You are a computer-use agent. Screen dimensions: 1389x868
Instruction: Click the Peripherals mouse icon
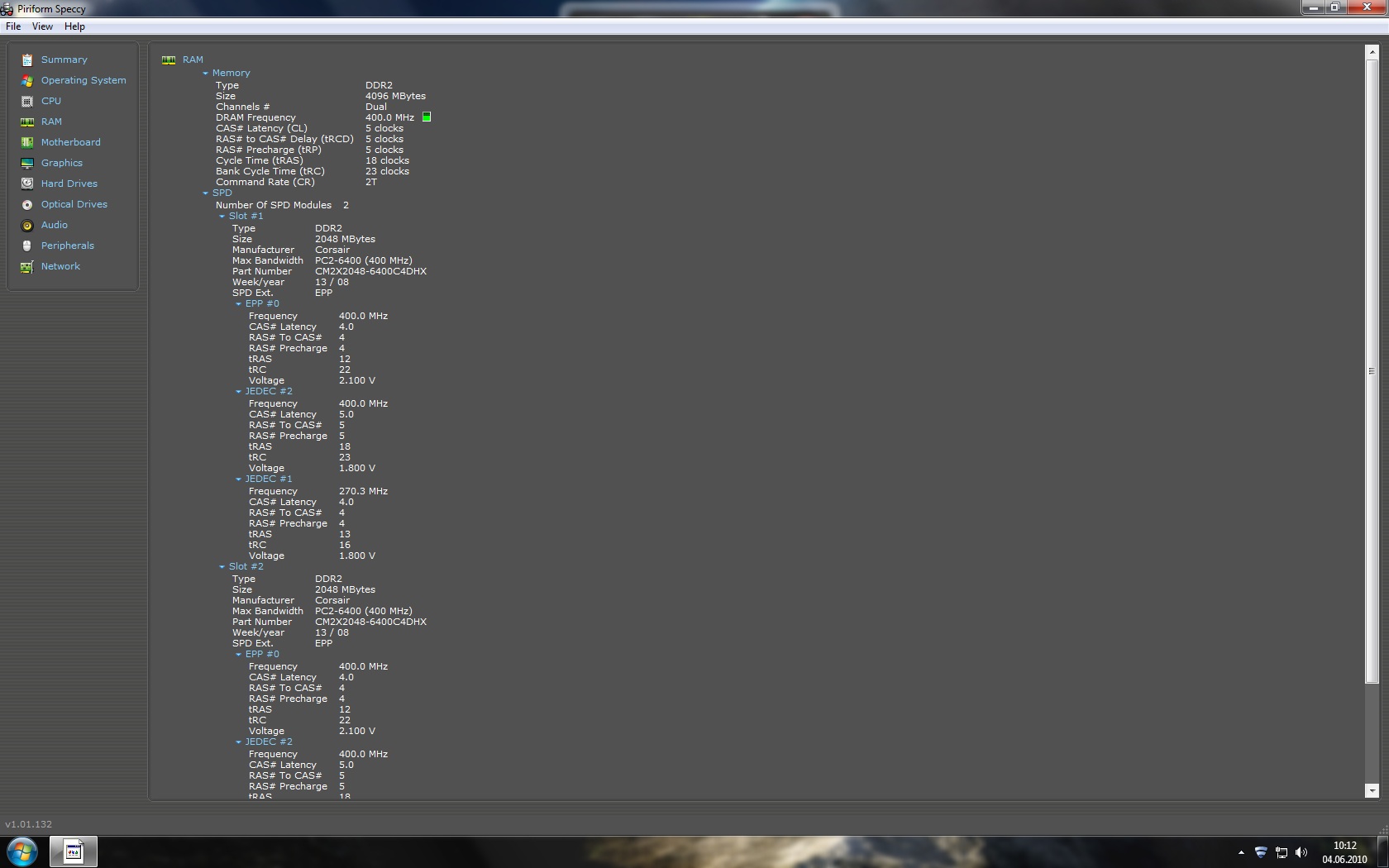pos(27,246)
